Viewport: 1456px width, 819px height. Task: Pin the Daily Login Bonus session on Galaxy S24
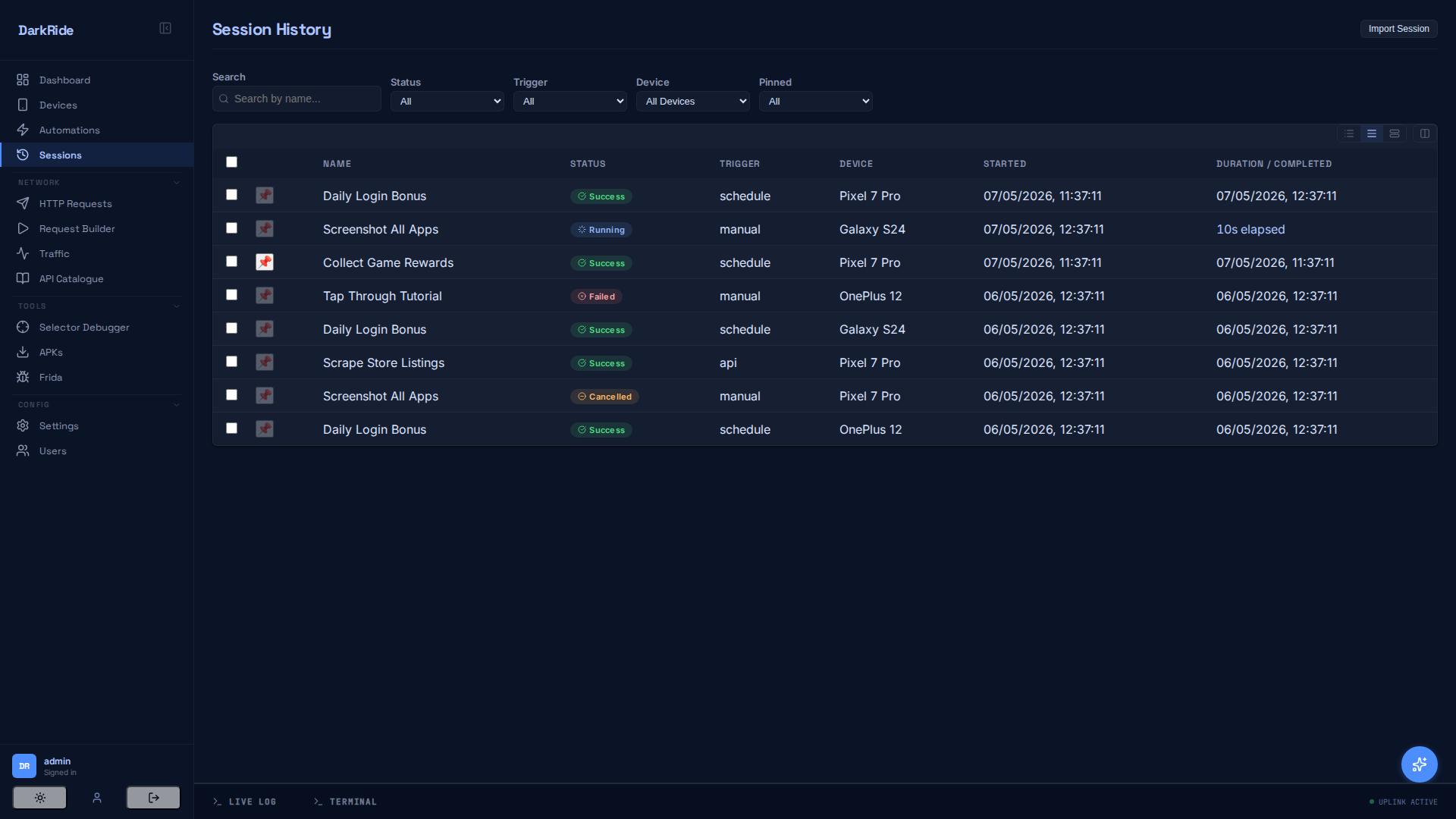[265, 329]
